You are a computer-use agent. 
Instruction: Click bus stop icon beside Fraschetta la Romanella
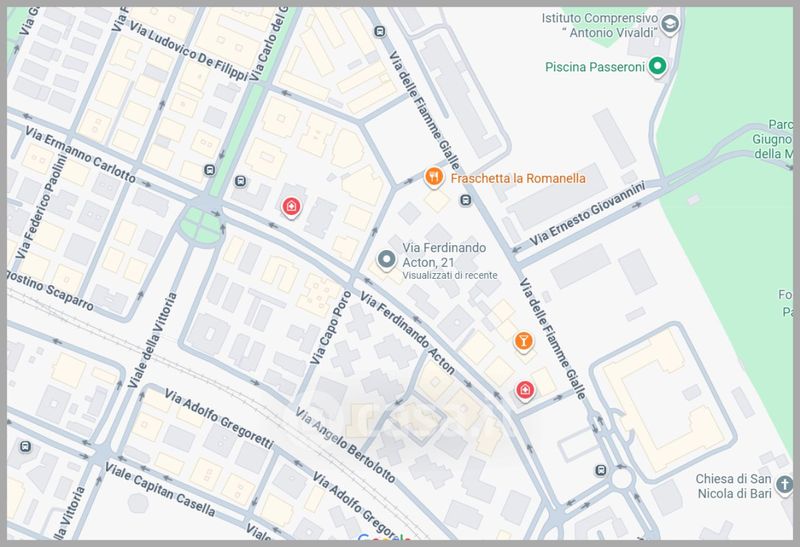[x=466, y=201]
